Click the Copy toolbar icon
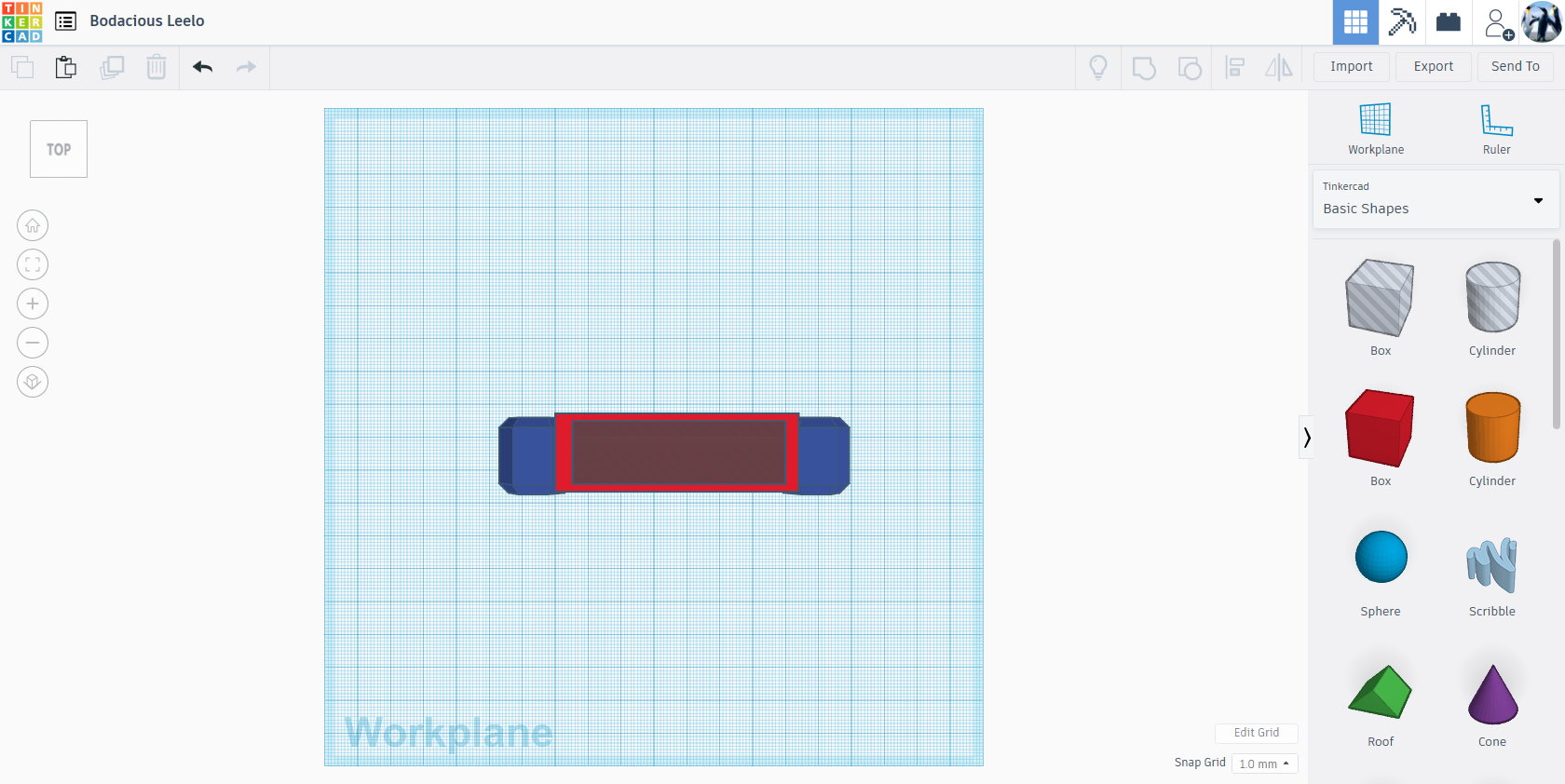Screen dimensions: 1565x784 (22, 67)
